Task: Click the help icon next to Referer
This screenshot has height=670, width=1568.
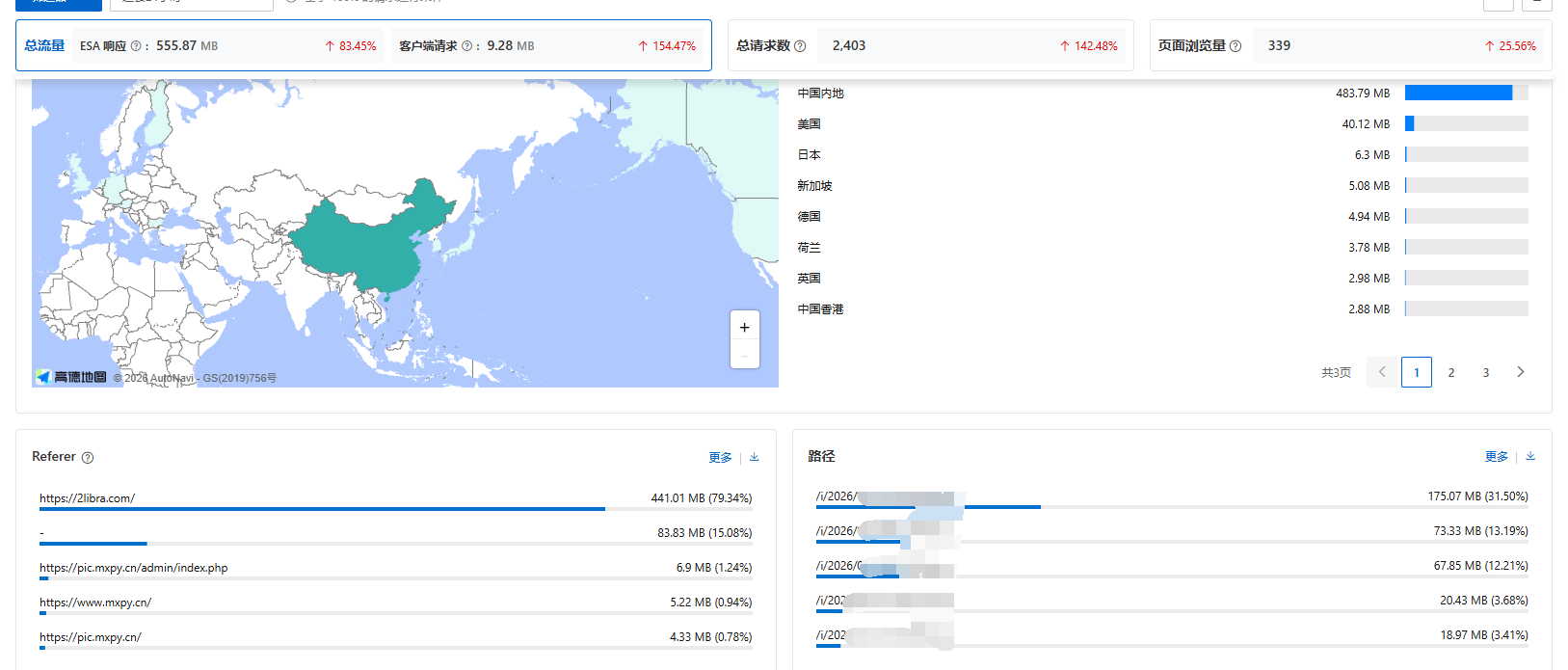Action: click(88, 458)
